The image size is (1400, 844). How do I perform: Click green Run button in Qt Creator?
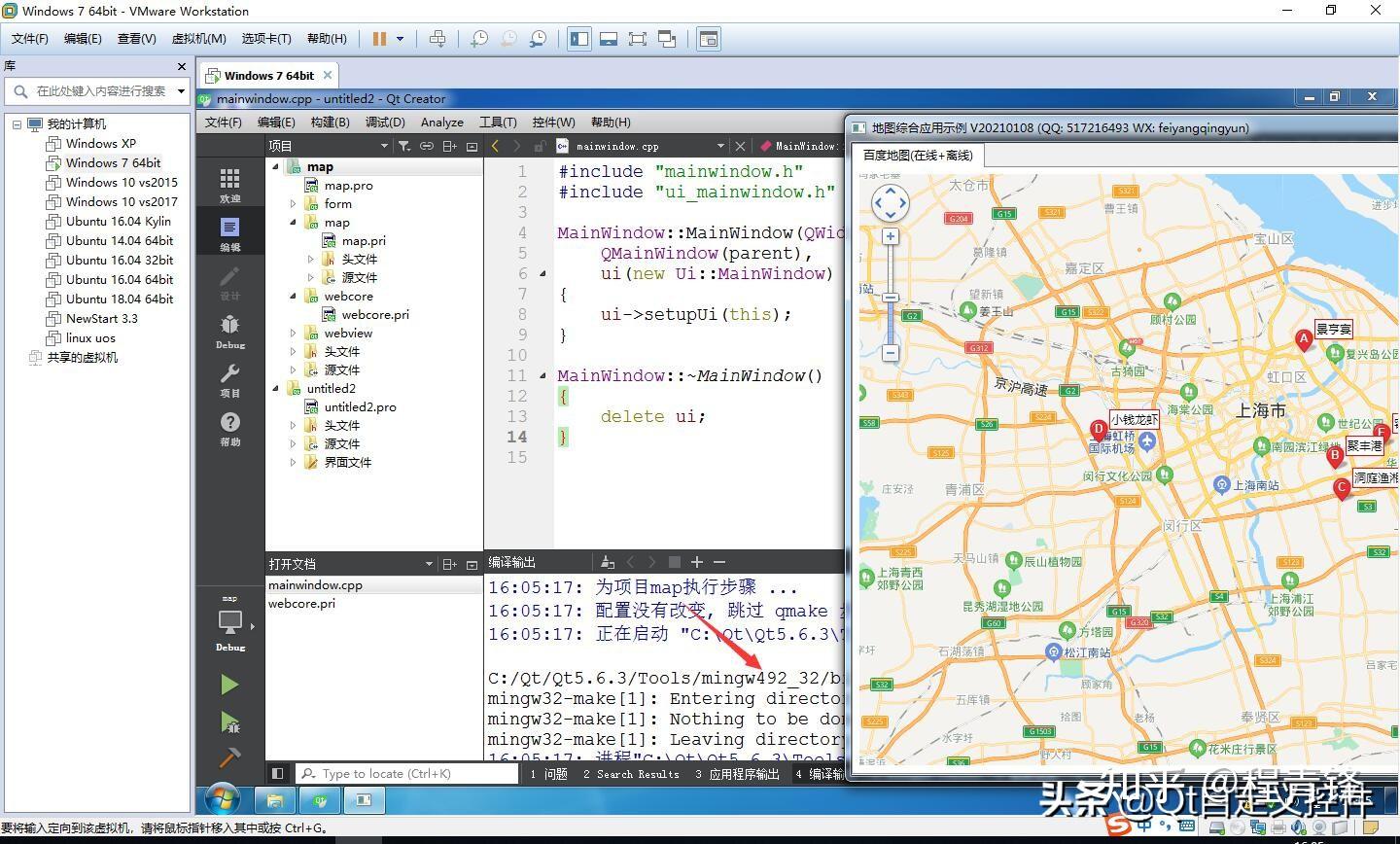(229, 685)
